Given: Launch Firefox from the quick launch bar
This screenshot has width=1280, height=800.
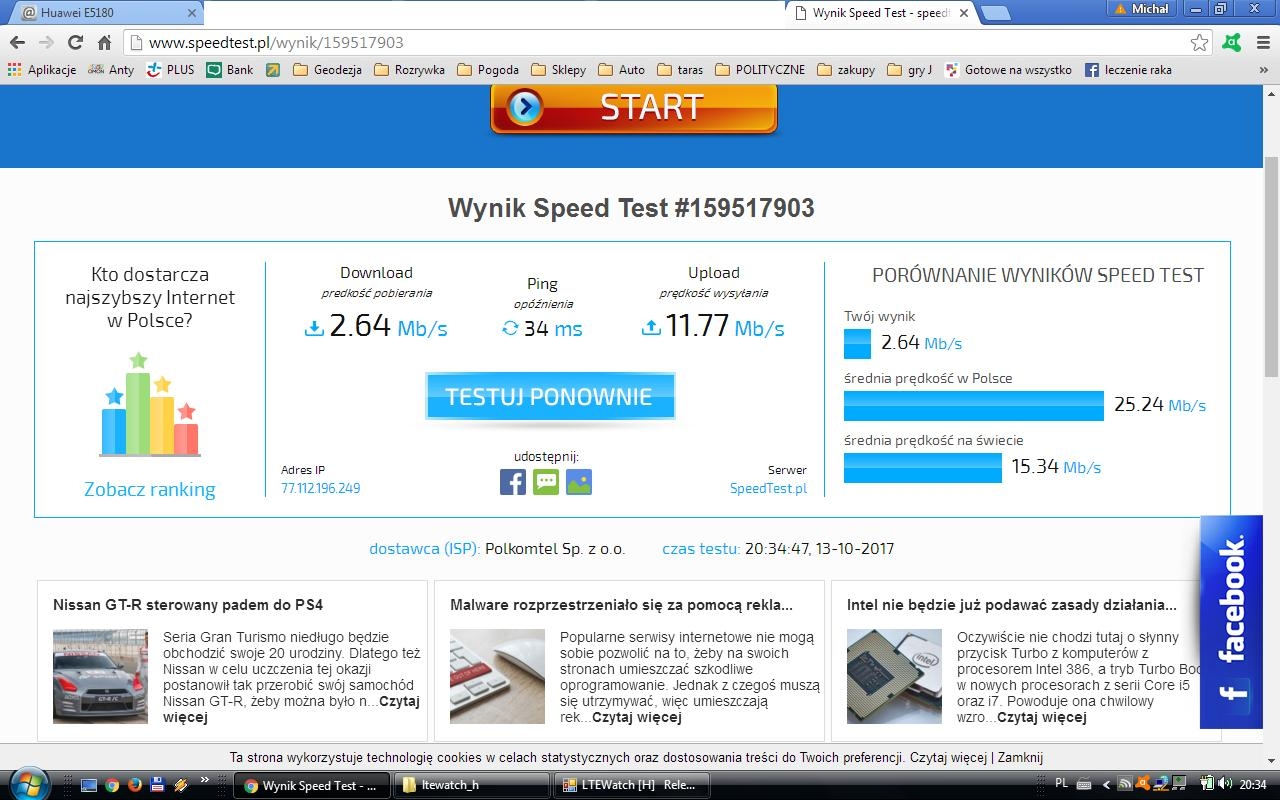Looking at the screenshot, I should click(x=135, y=785).
